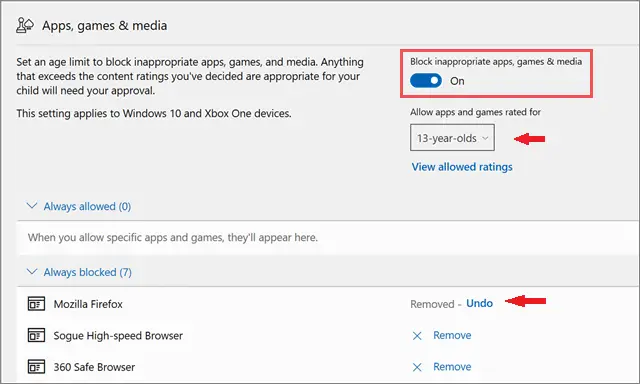This screenshot has width=640, height=384.
Task: Click the 'Allow apps and games rated for' label
Action: tap(475, 112)
